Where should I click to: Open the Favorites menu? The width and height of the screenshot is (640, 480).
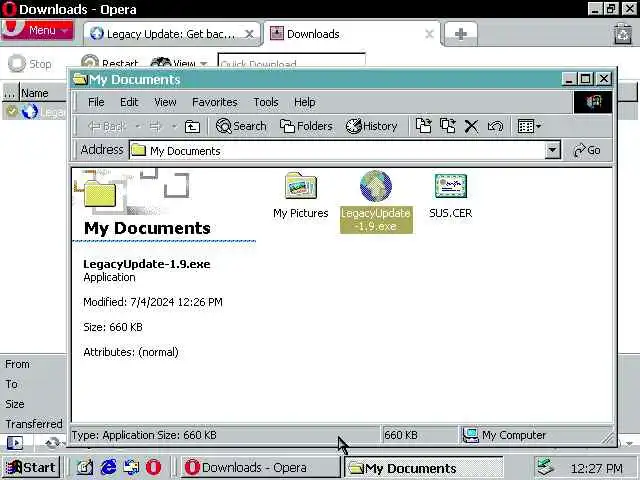click(215, 102)
